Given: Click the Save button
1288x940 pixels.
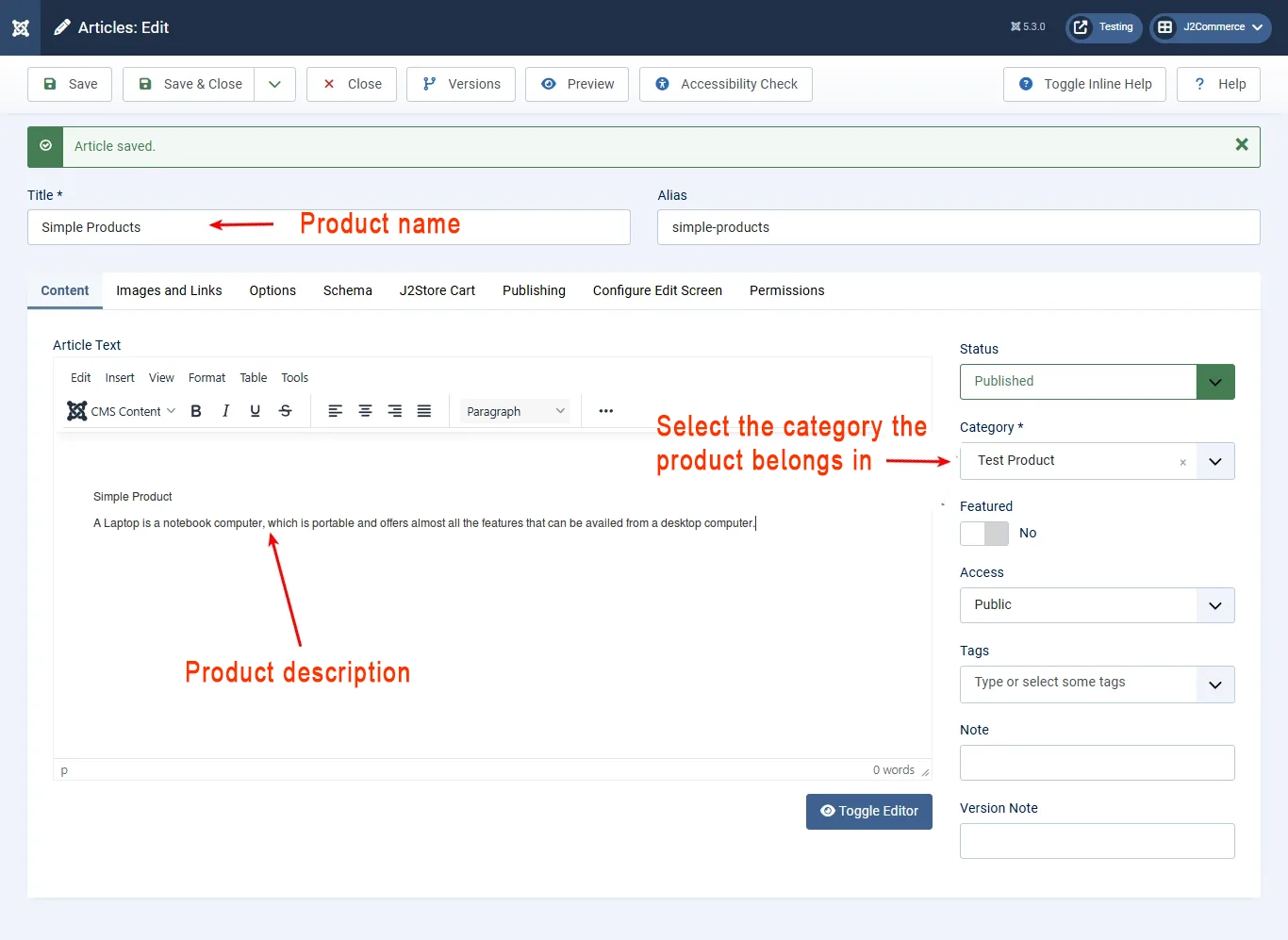Looking at the screenshot, I should coord(70,84).
